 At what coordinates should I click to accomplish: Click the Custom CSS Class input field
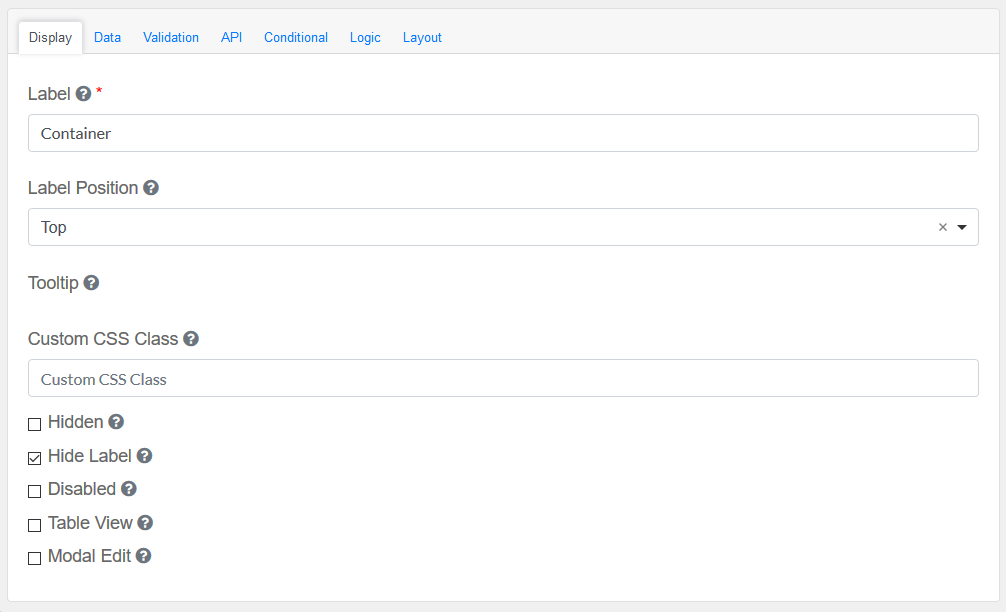coord(503,379)
